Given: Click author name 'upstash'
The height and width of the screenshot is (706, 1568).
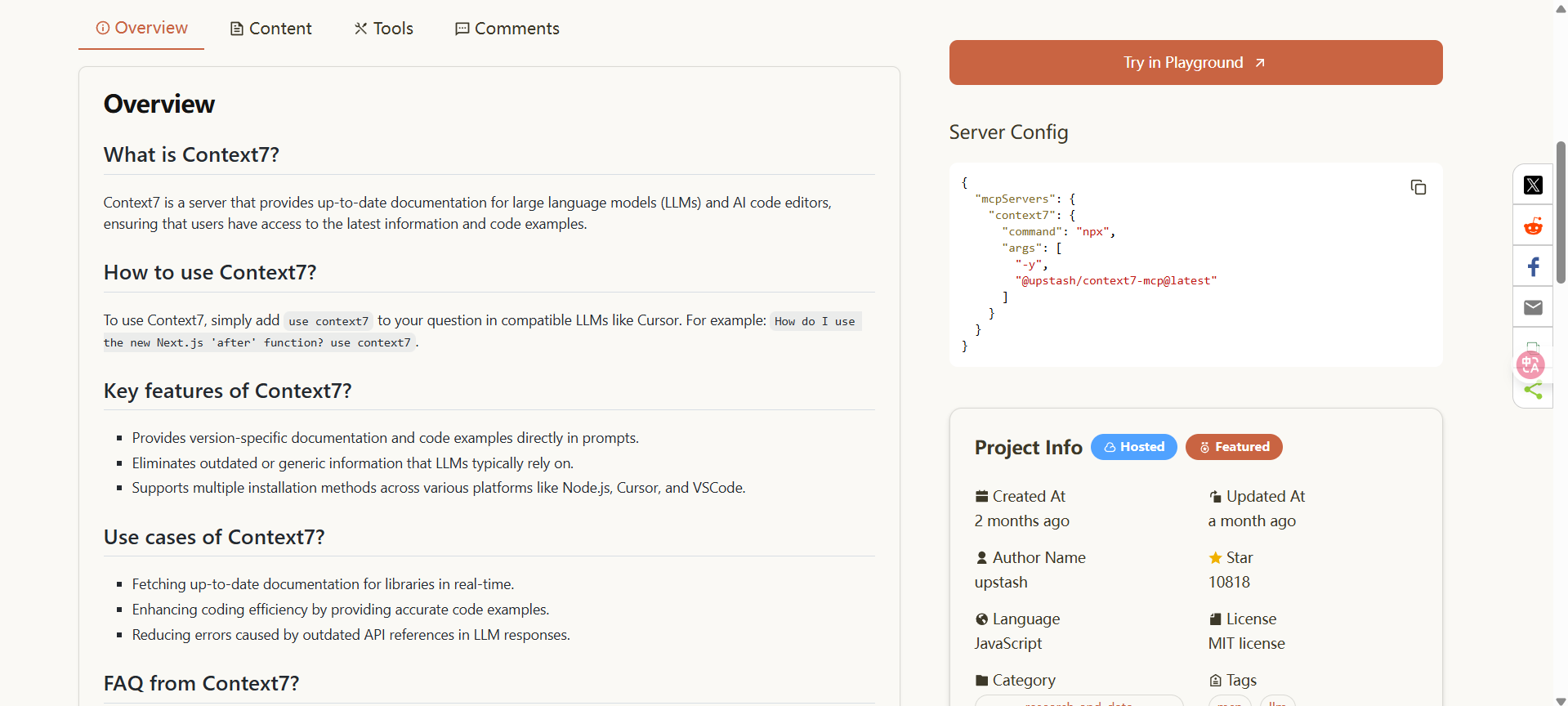Looking at the screenshot, I should coord(1000,582).
